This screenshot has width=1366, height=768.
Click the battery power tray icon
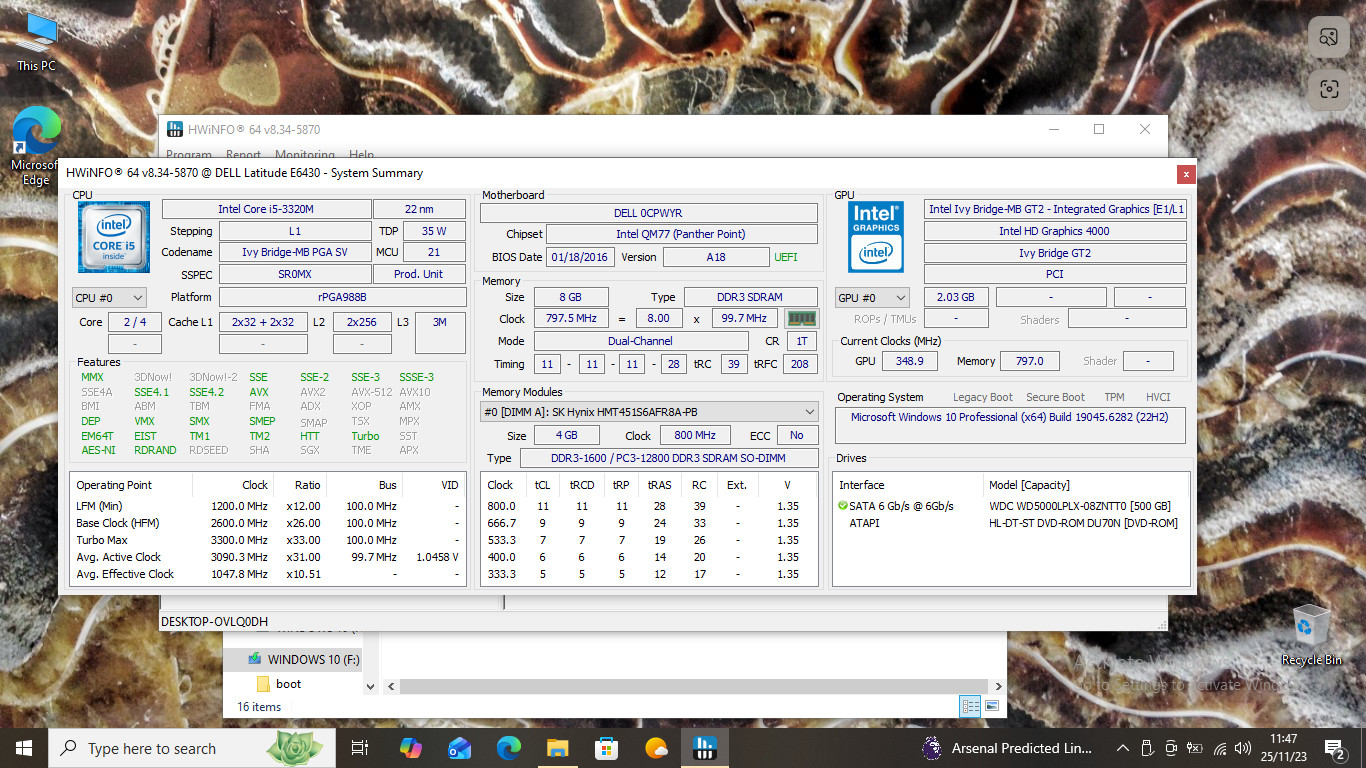click(x=1194, y=748)
